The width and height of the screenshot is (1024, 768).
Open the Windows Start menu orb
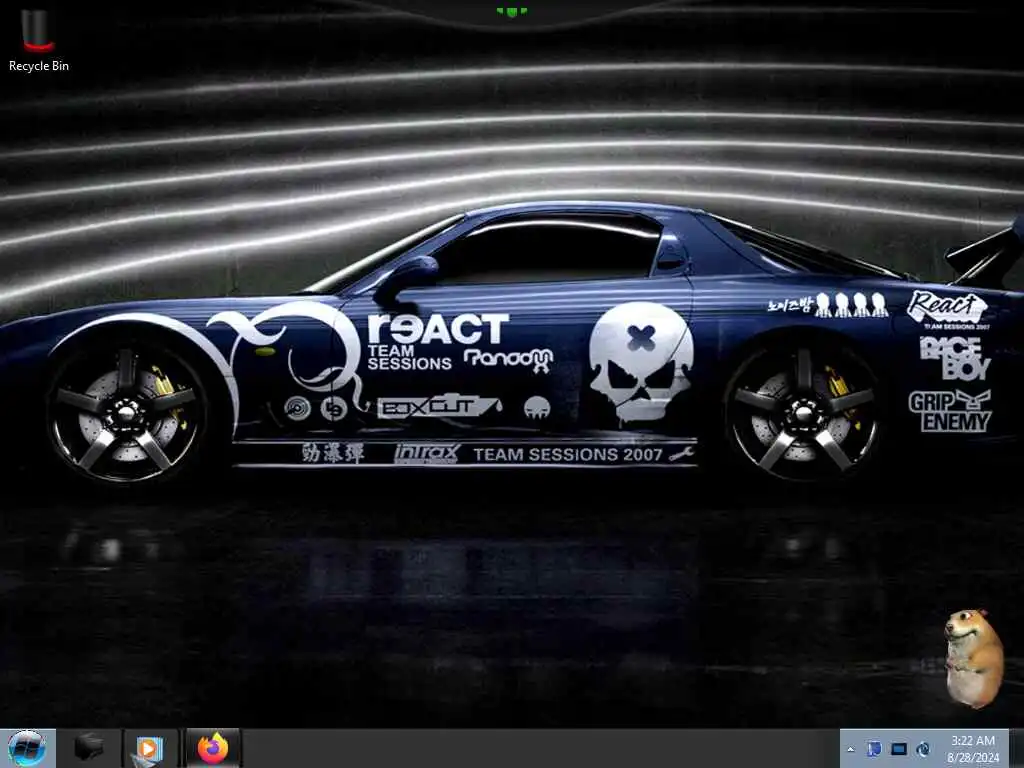click(x=27, y=748)
